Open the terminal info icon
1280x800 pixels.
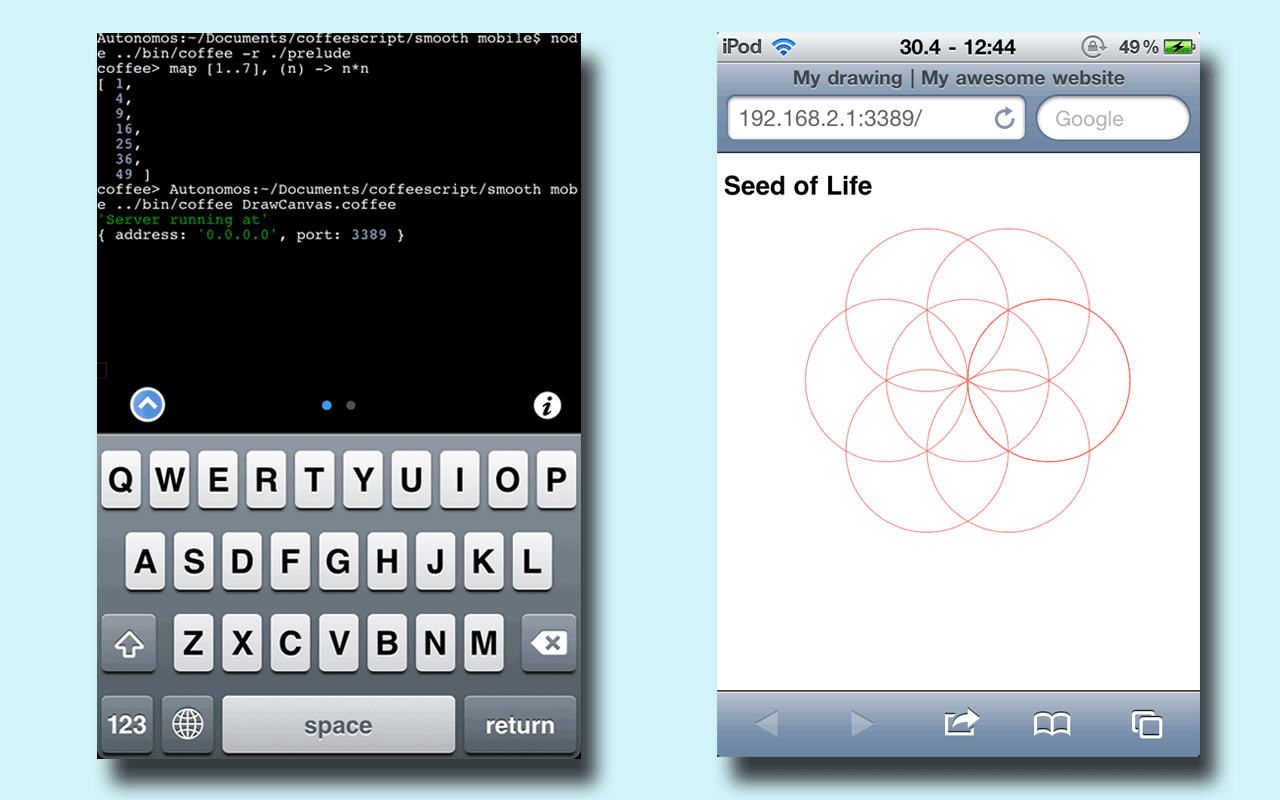pyautogui.click(x=547, y=405)
